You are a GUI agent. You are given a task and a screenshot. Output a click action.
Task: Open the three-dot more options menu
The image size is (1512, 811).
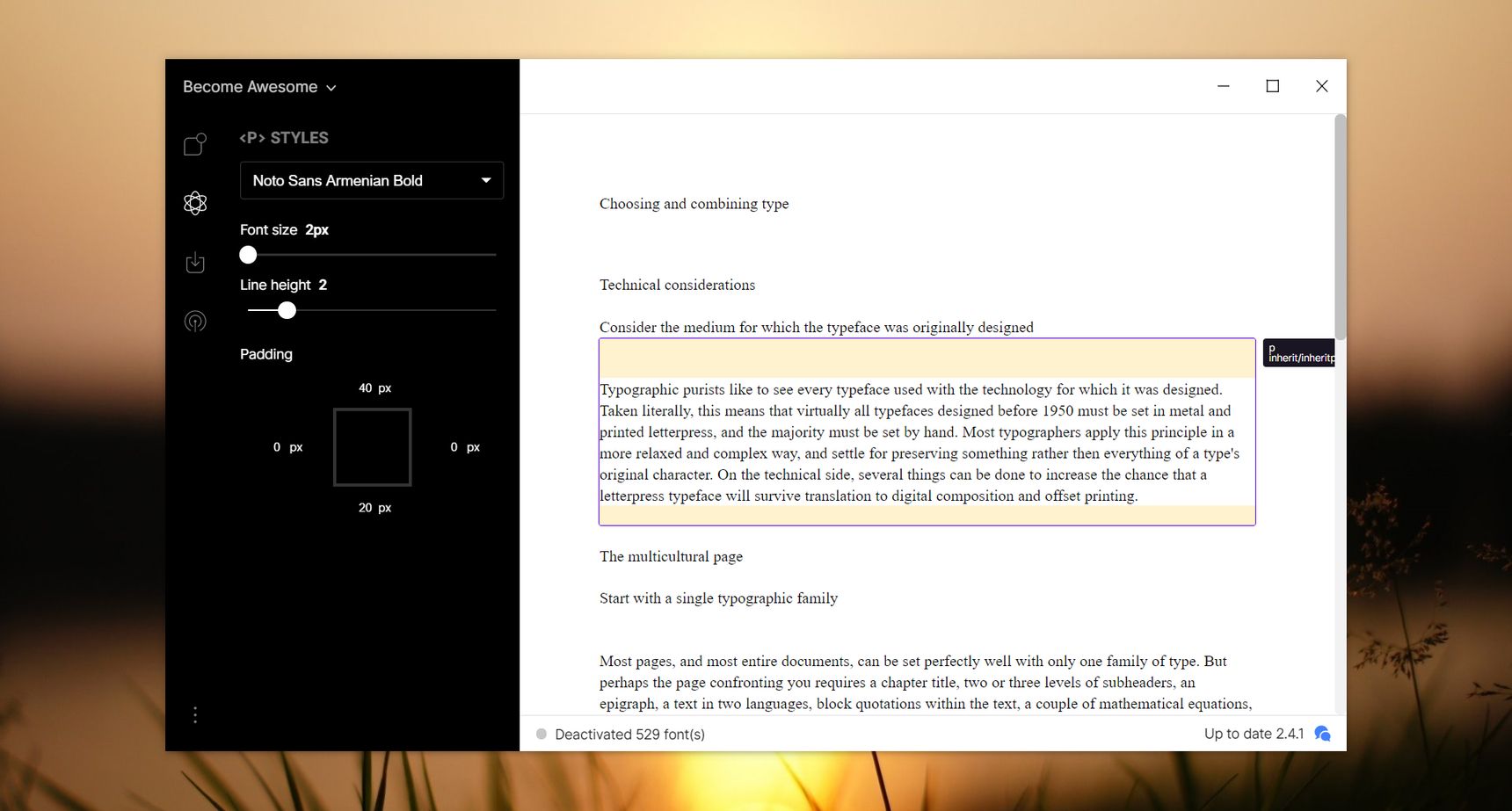[195, 715]
